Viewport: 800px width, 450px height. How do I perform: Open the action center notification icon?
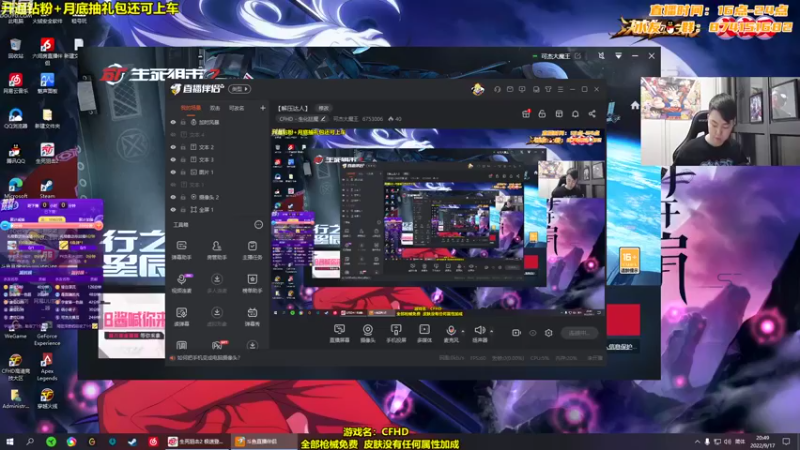pyautogui.click(x=786, y=441)
